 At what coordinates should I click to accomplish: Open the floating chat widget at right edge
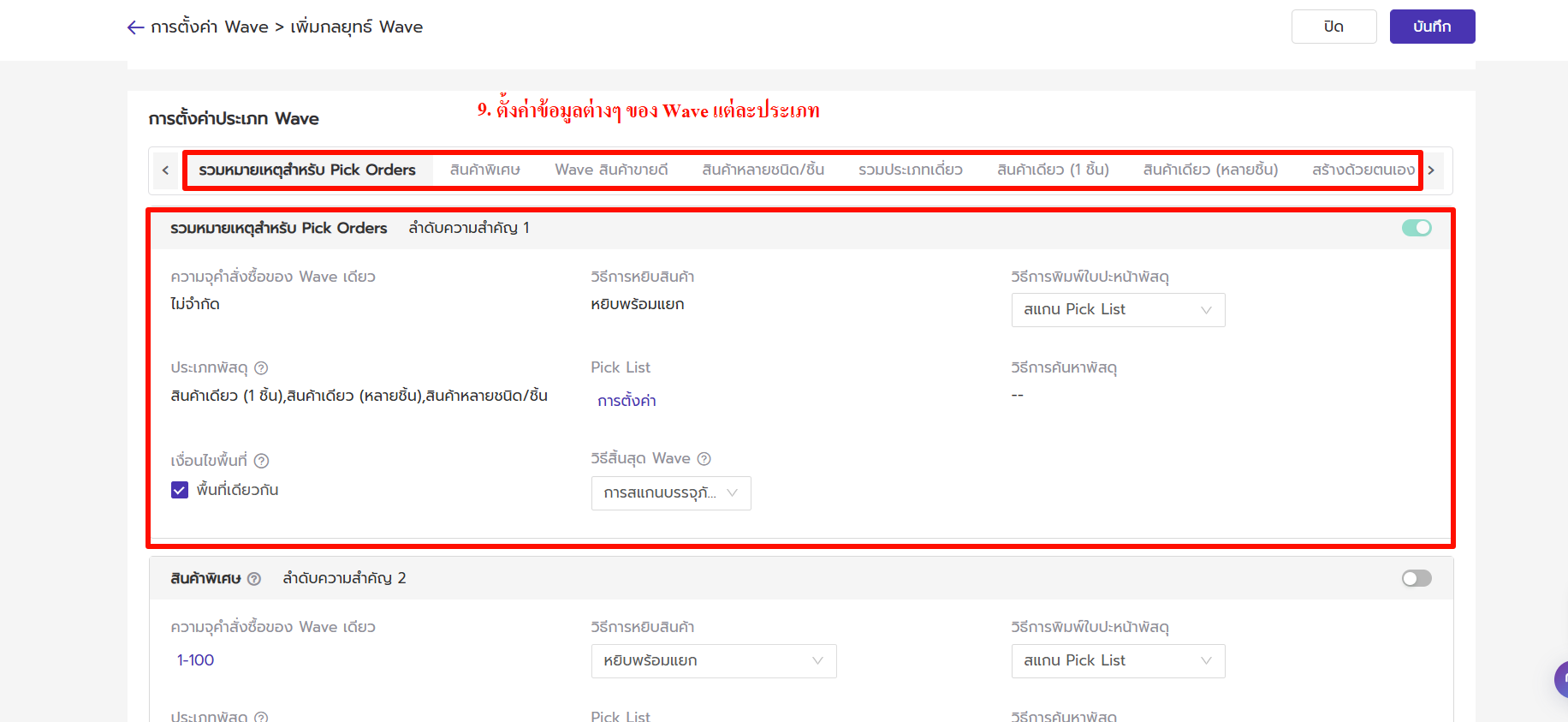[1559, 679]
